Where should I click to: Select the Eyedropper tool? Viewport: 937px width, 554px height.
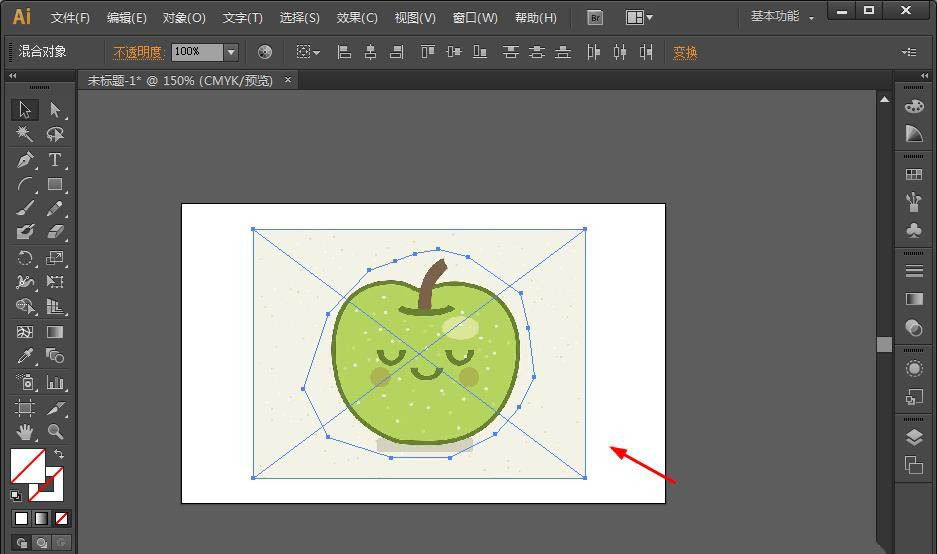(x=25, y=356)
